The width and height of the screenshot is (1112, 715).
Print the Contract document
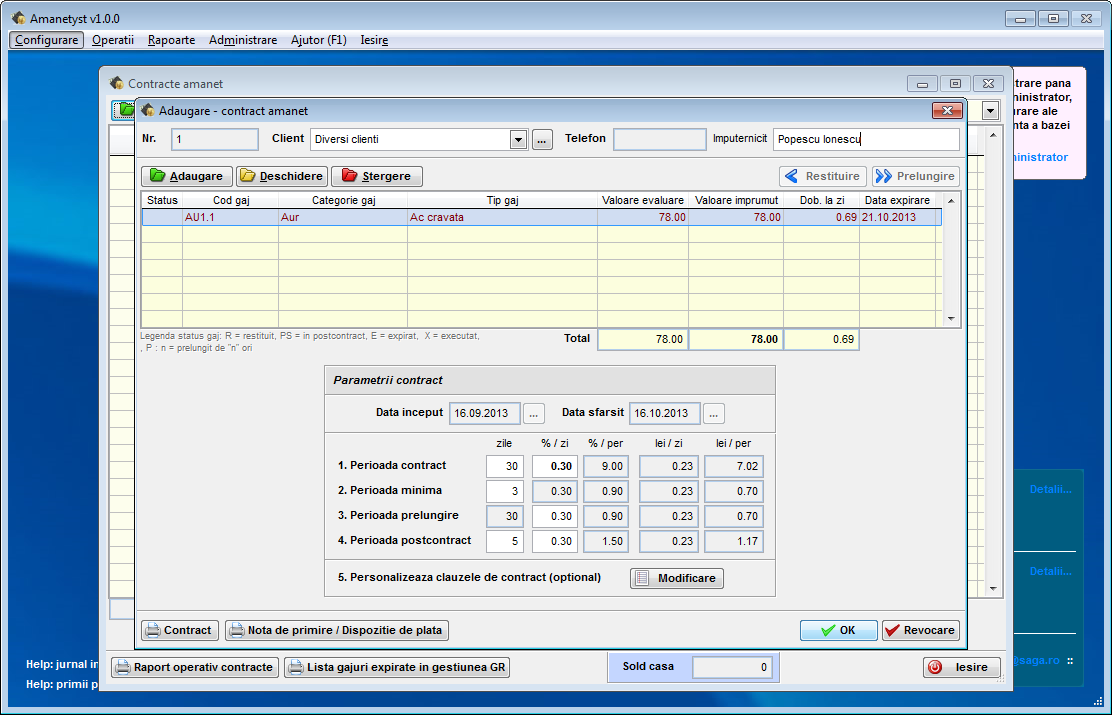pos(179,630)
